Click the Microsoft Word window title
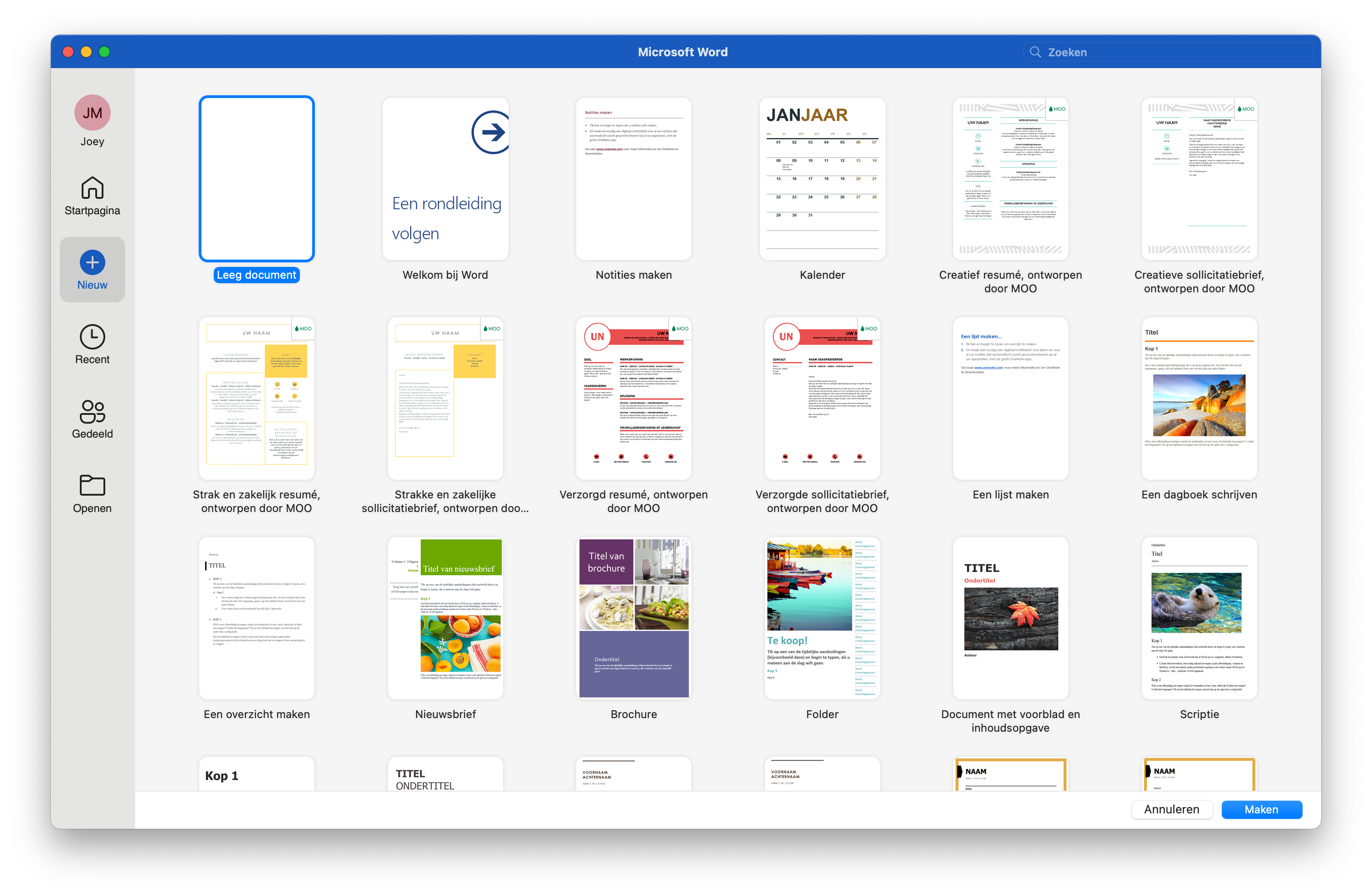 click(x=682, y=52)
